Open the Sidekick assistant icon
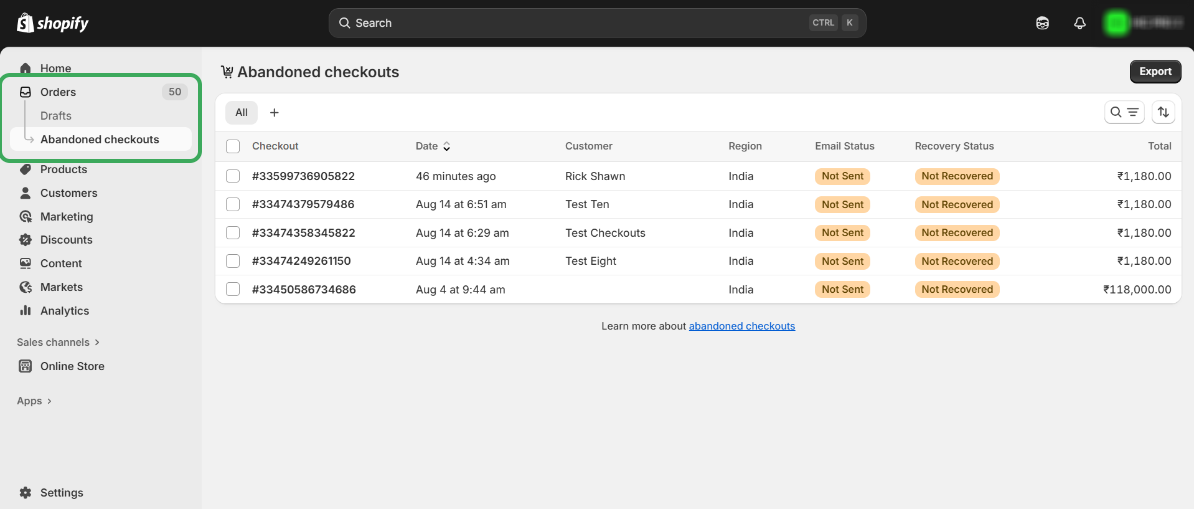 tap(1043, 23)
